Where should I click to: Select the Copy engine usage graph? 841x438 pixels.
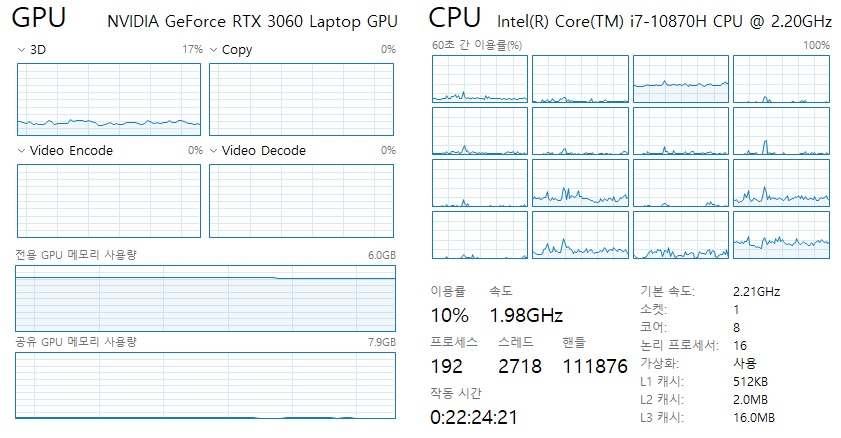(x=302, y=99)
